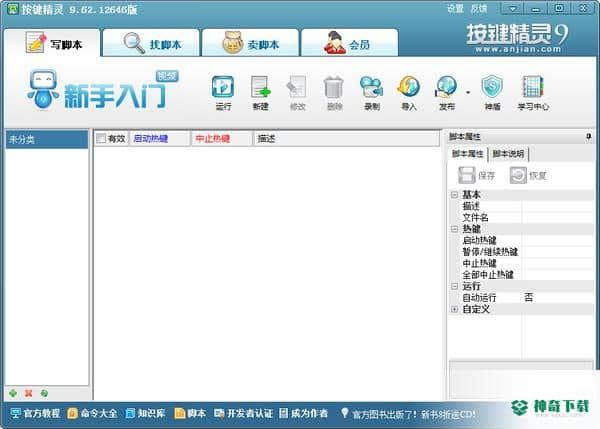
Task: Import a script using 导入 icon
Action: 409,93
